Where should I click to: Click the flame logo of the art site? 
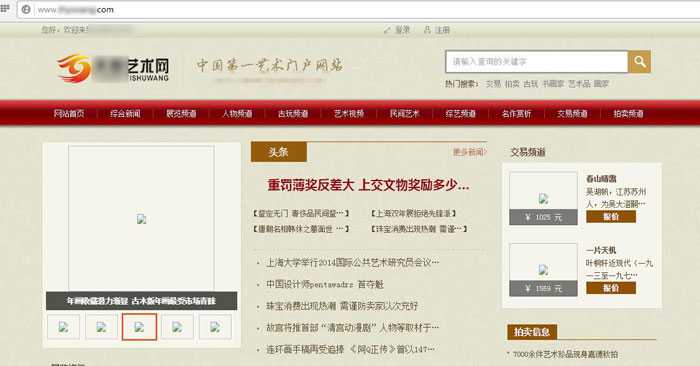point(74,69)
